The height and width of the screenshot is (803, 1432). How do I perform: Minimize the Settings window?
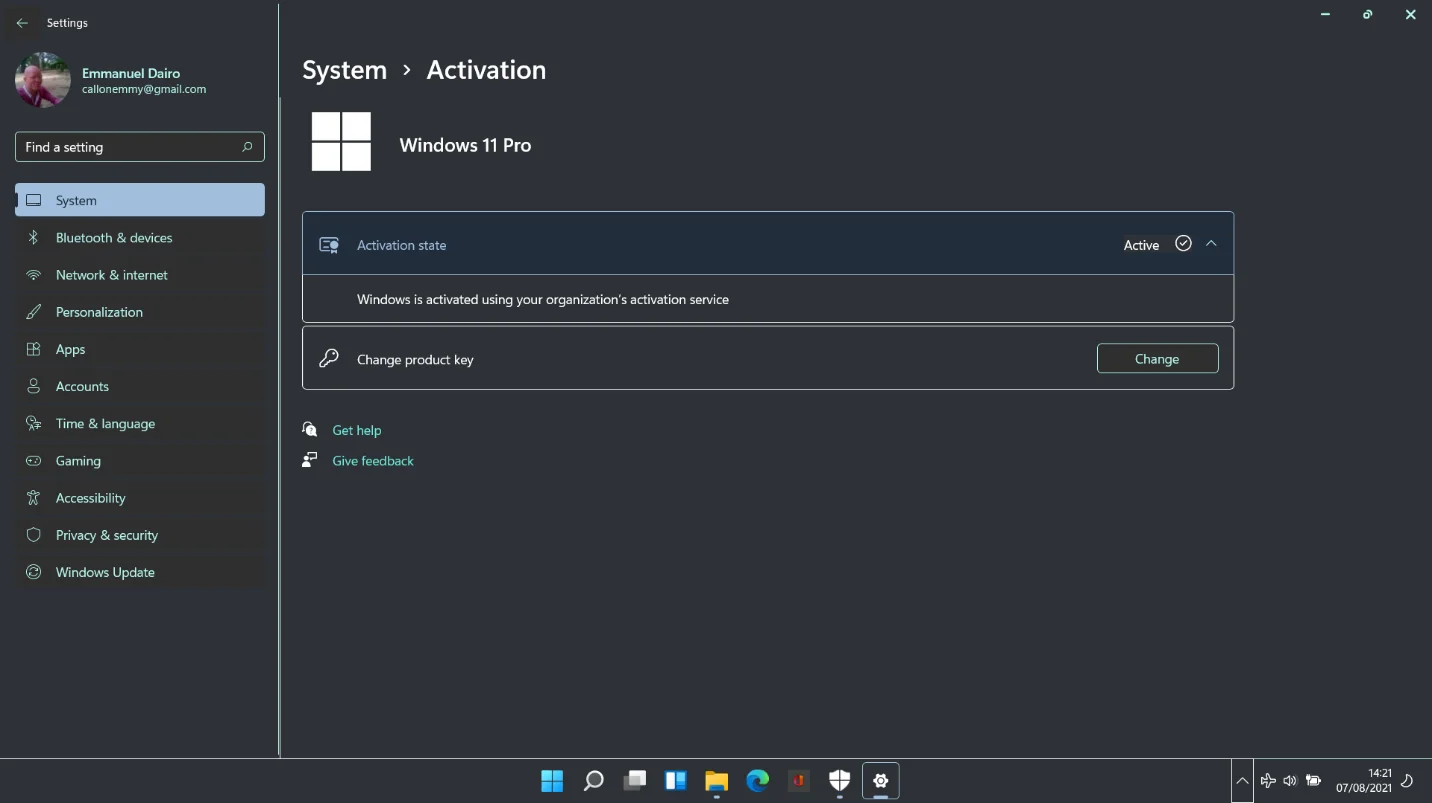pos(1326,15)
